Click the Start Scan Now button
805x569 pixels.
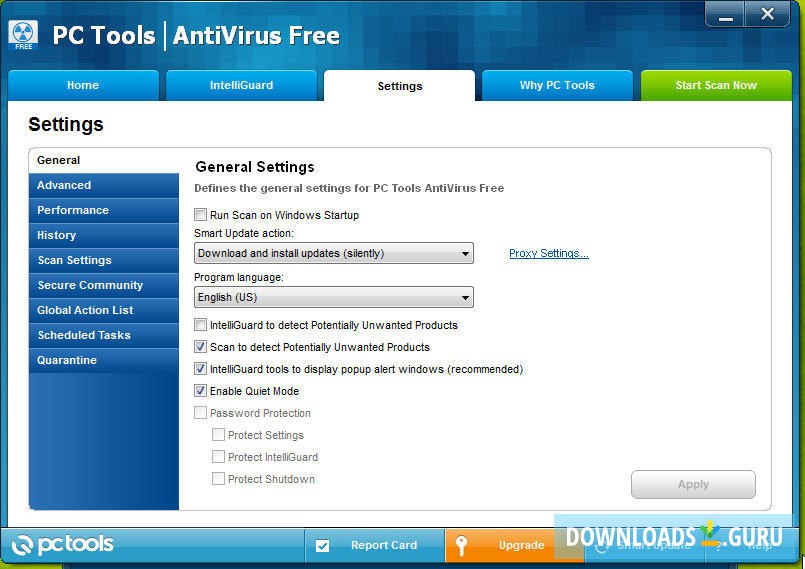[x=716, y=85]
